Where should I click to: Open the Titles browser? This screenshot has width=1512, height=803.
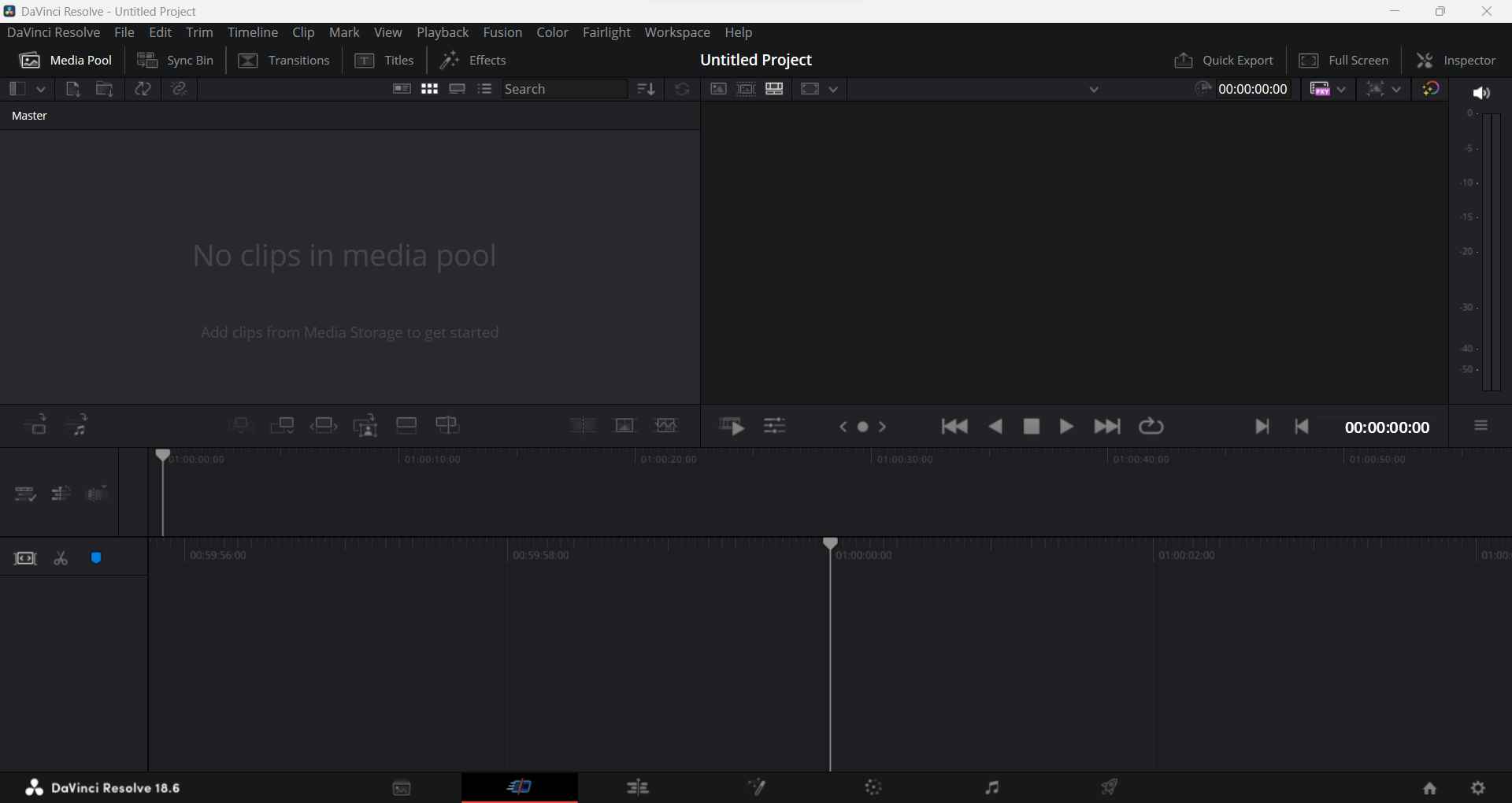pyautogui.click(x=384, y=61)
